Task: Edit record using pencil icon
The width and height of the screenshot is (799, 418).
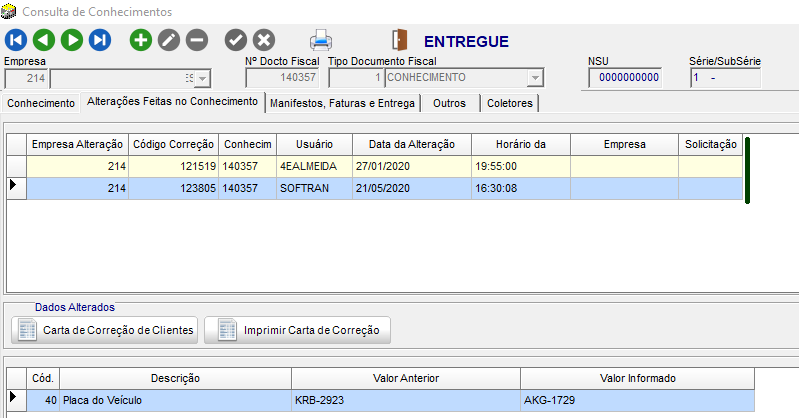Action: coord(169,40)
